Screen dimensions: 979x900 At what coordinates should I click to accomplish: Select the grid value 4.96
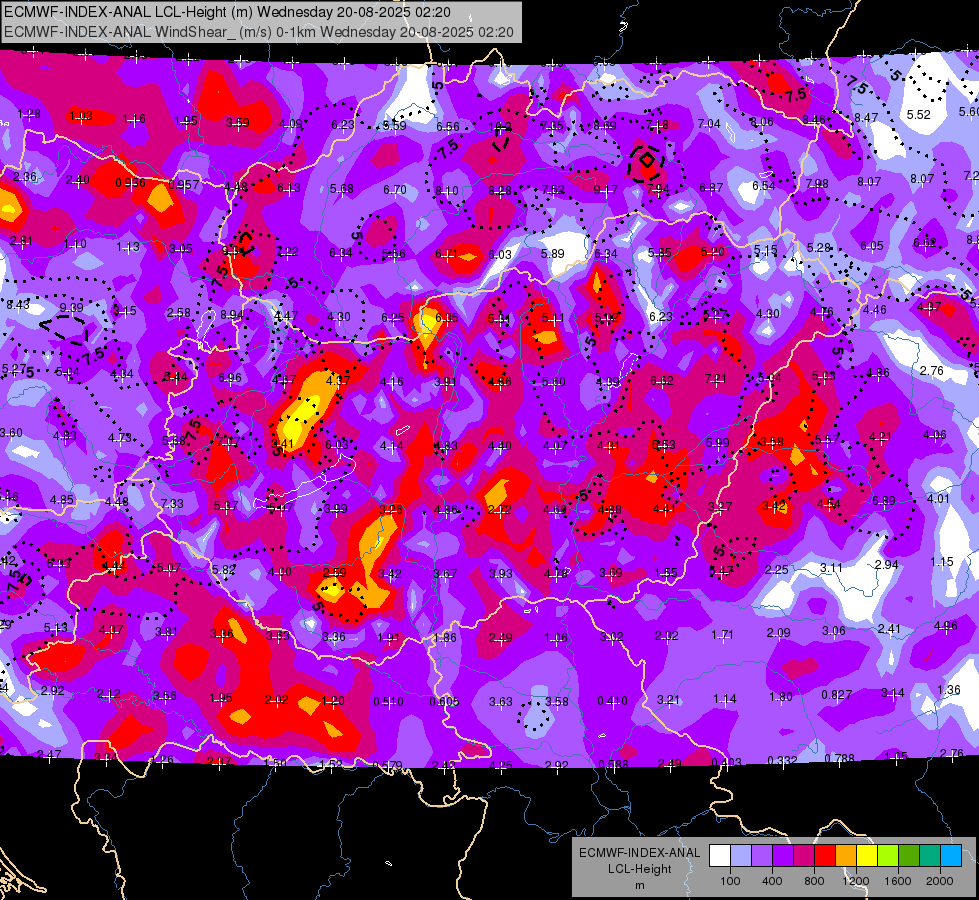point(945,625)
